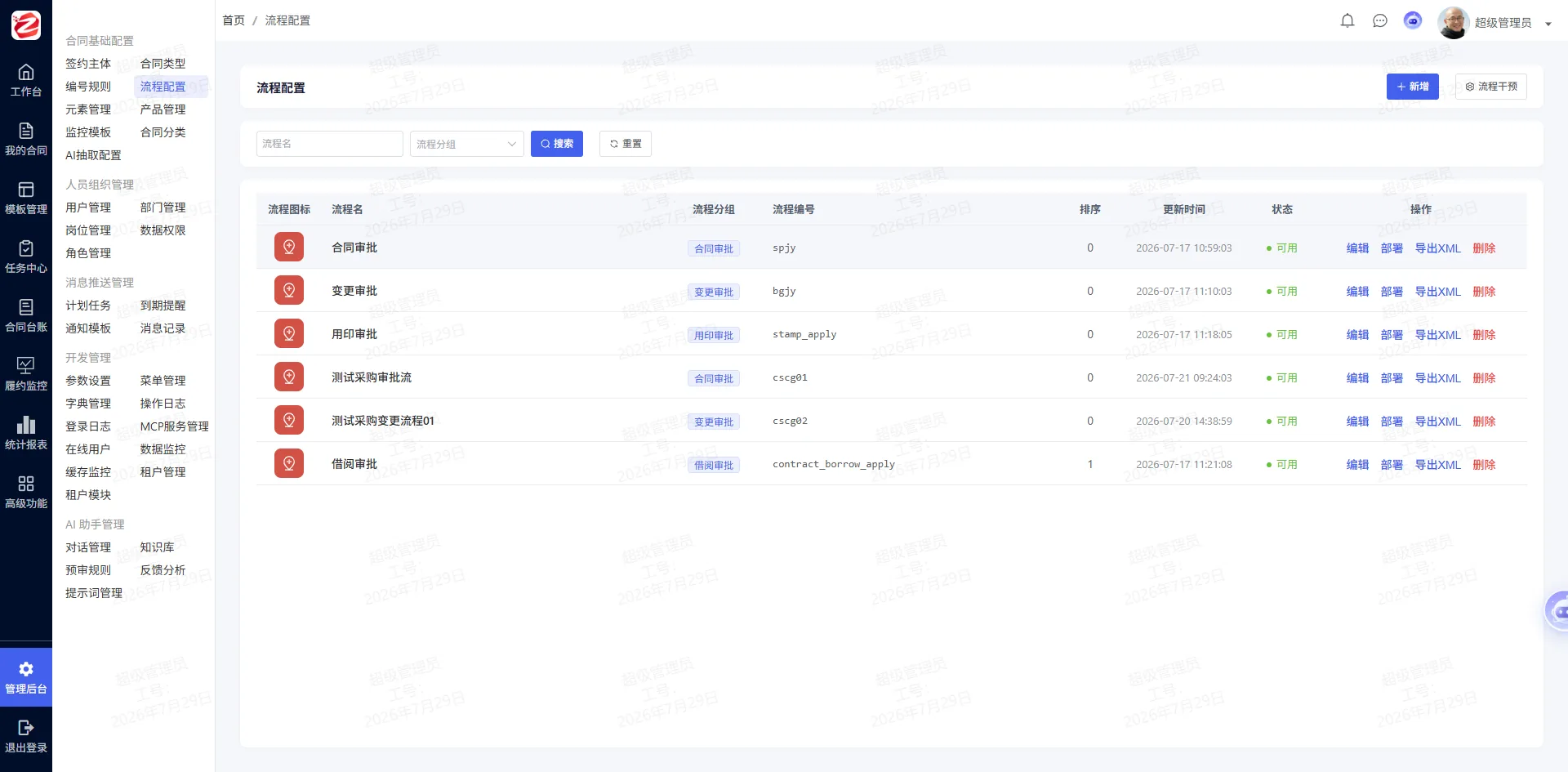
Task: Click the update time 2026-07-21 09:24:03
Action: [x=1184, y=378]
